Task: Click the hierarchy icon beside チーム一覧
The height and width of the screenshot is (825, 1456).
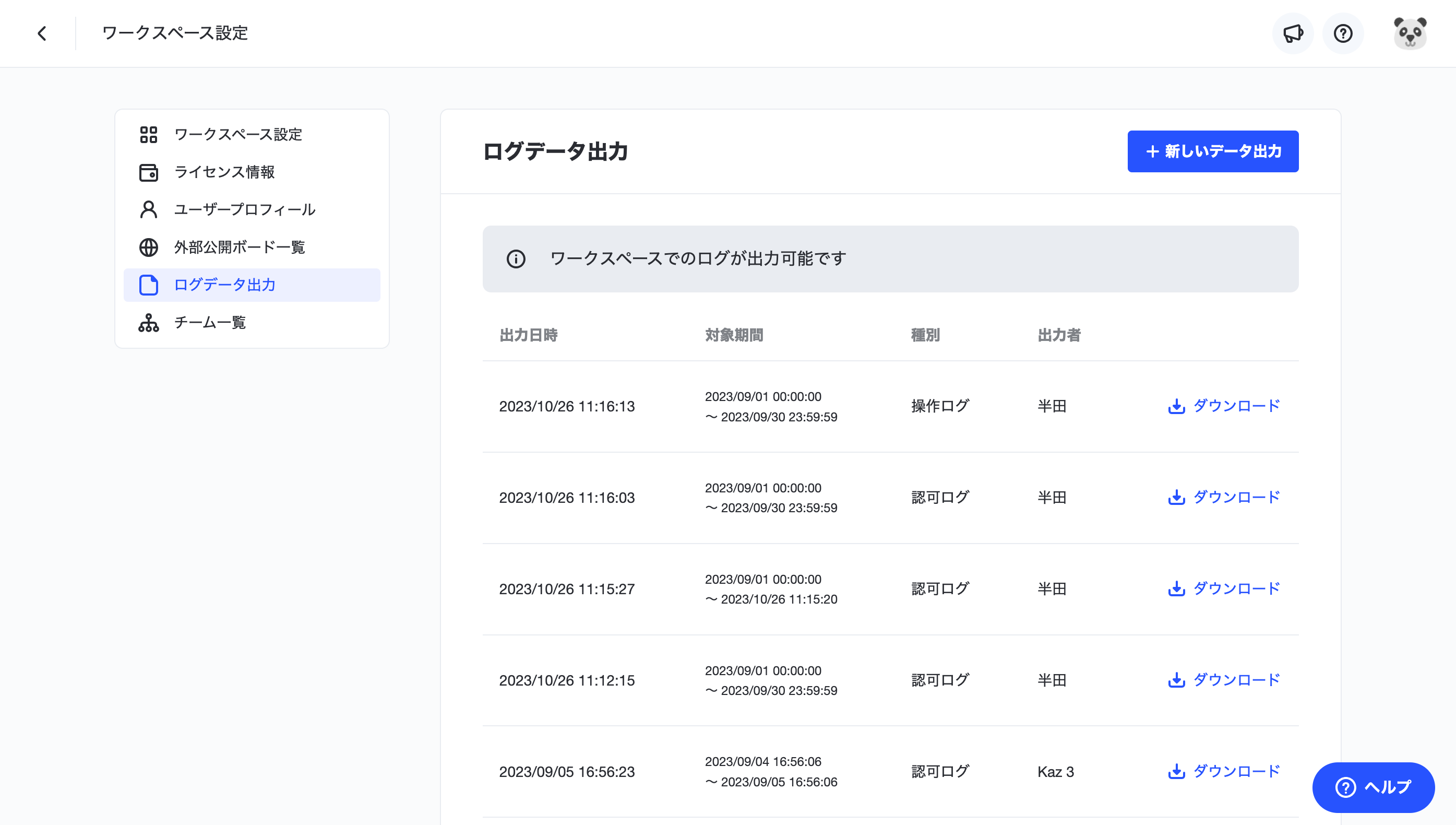Action: point(148,323)
